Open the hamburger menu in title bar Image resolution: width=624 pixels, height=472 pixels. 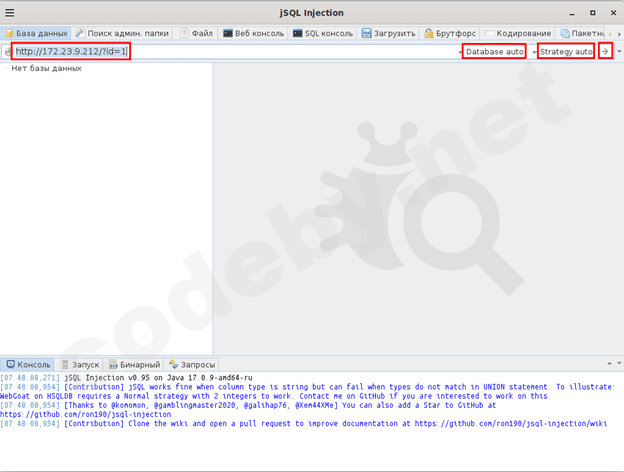click(x=10, y=13)
